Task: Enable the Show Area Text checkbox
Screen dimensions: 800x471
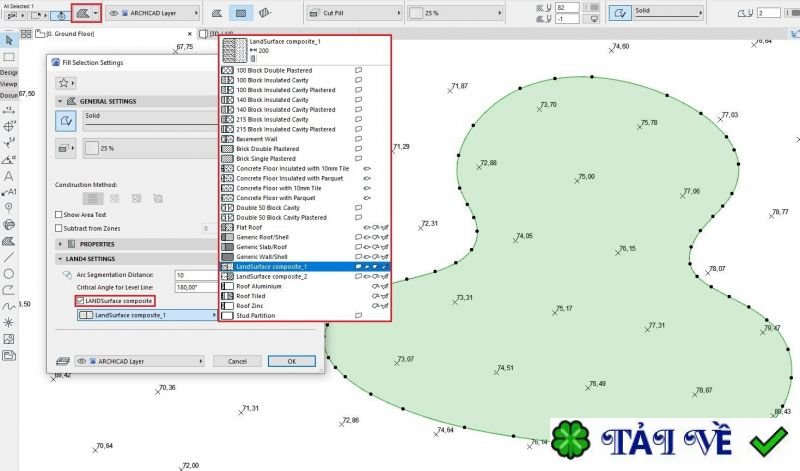Action: 58,214
